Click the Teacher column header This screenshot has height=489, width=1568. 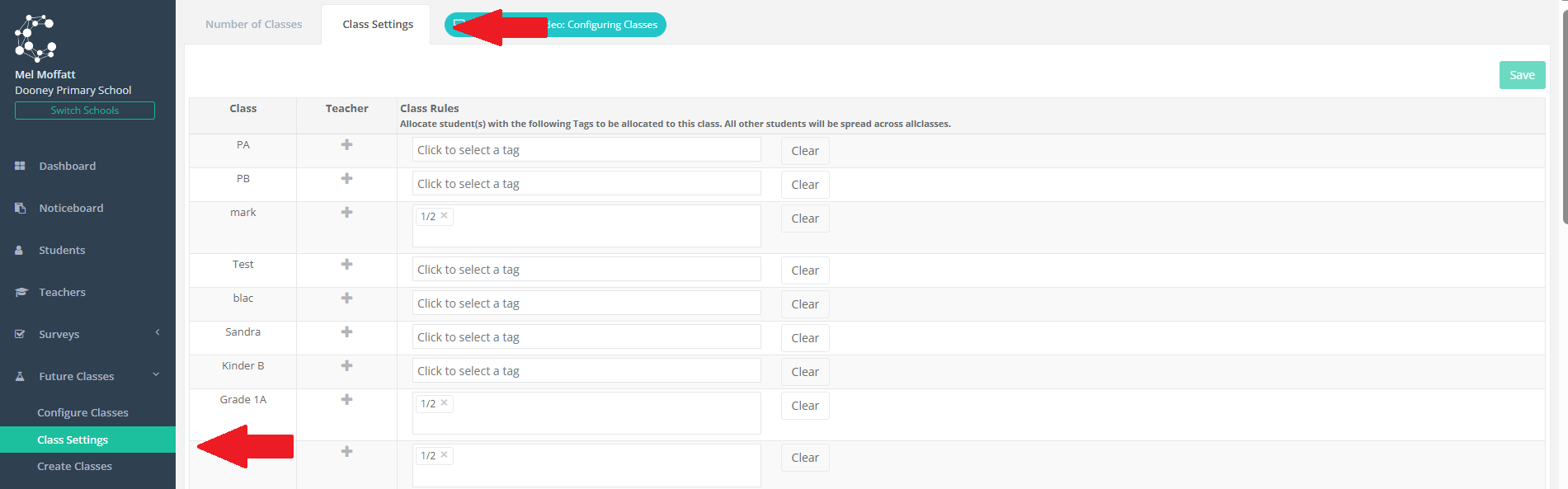coord(347,108)
